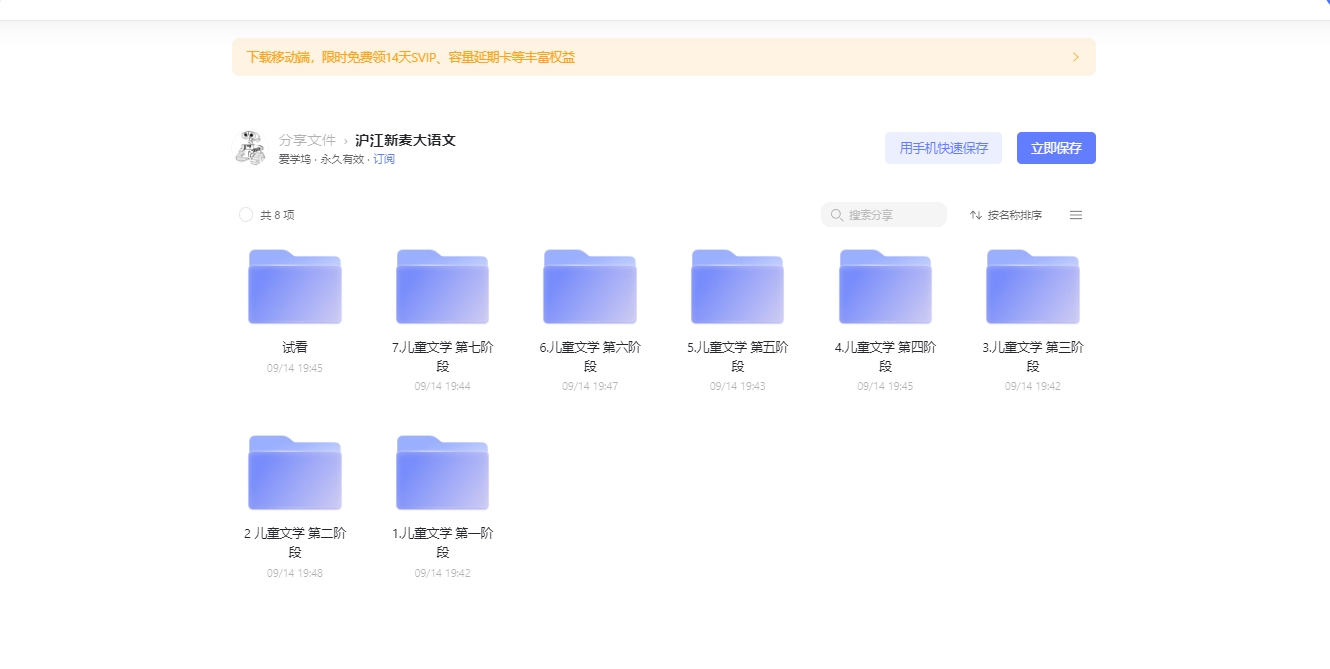Click the sort arrows icon beside 按名称排序
1330x669 pixels.
coord(973,214)
